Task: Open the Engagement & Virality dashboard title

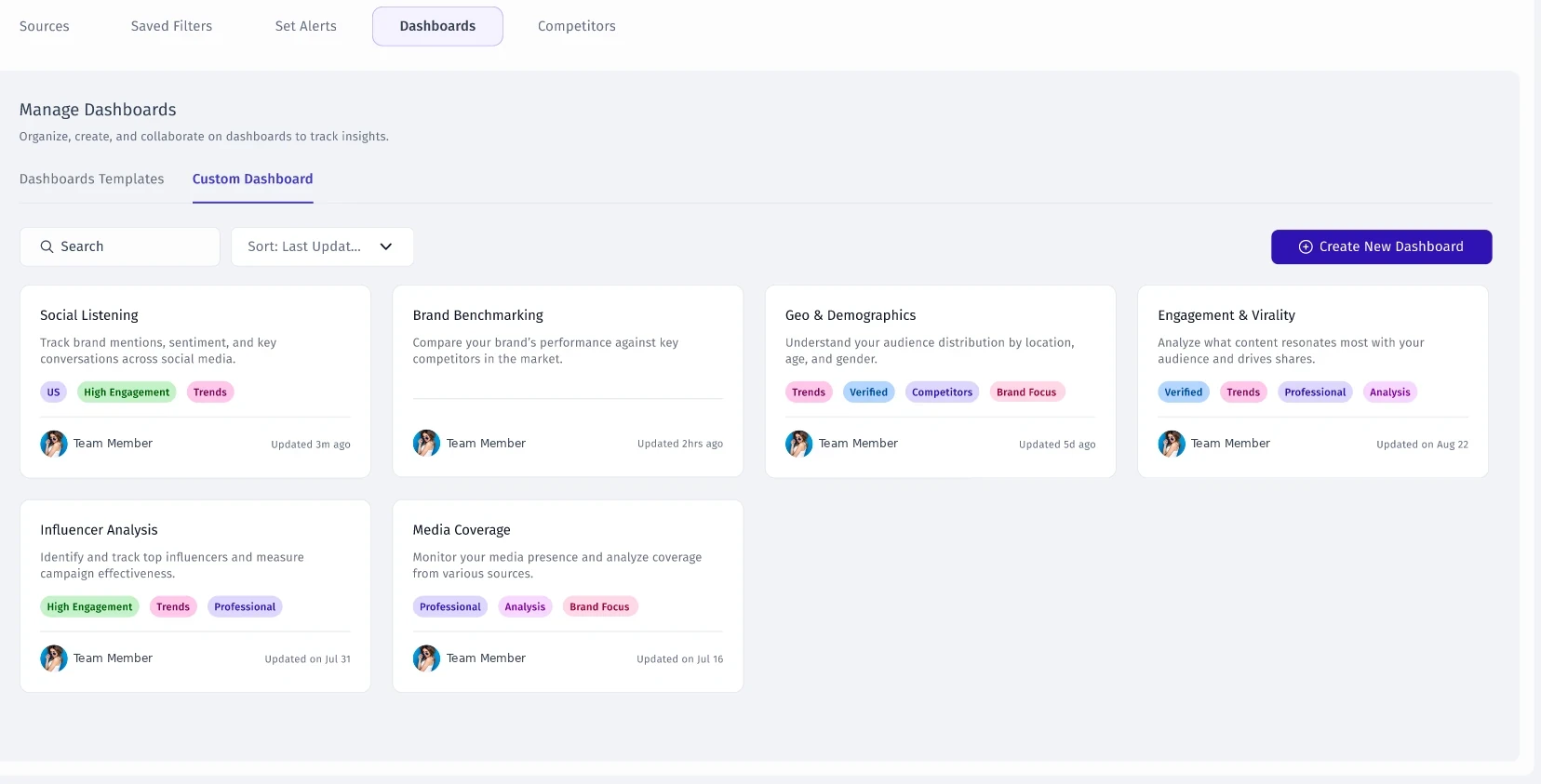Action: tap(1226, 315)
